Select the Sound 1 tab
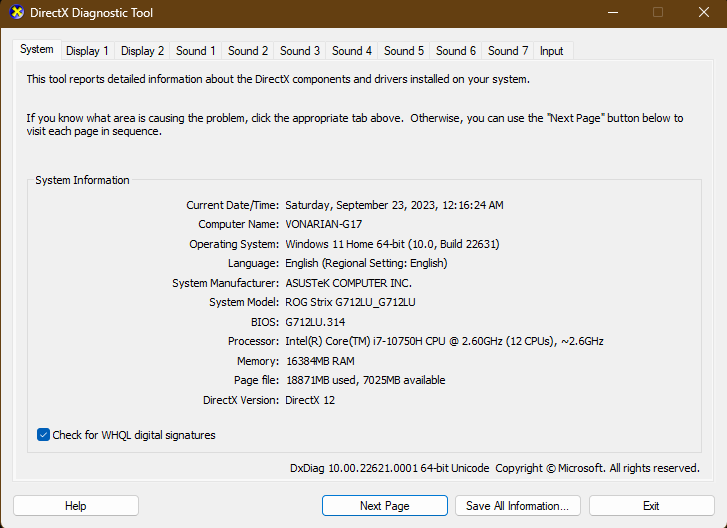The width and height of the screenshot is (727, 528). click(x=196, y=51)
